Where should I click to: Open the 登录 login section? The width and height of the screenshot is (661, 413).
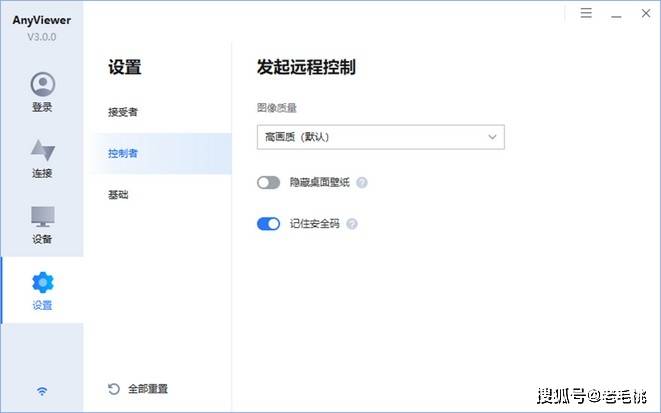point(42,92)
